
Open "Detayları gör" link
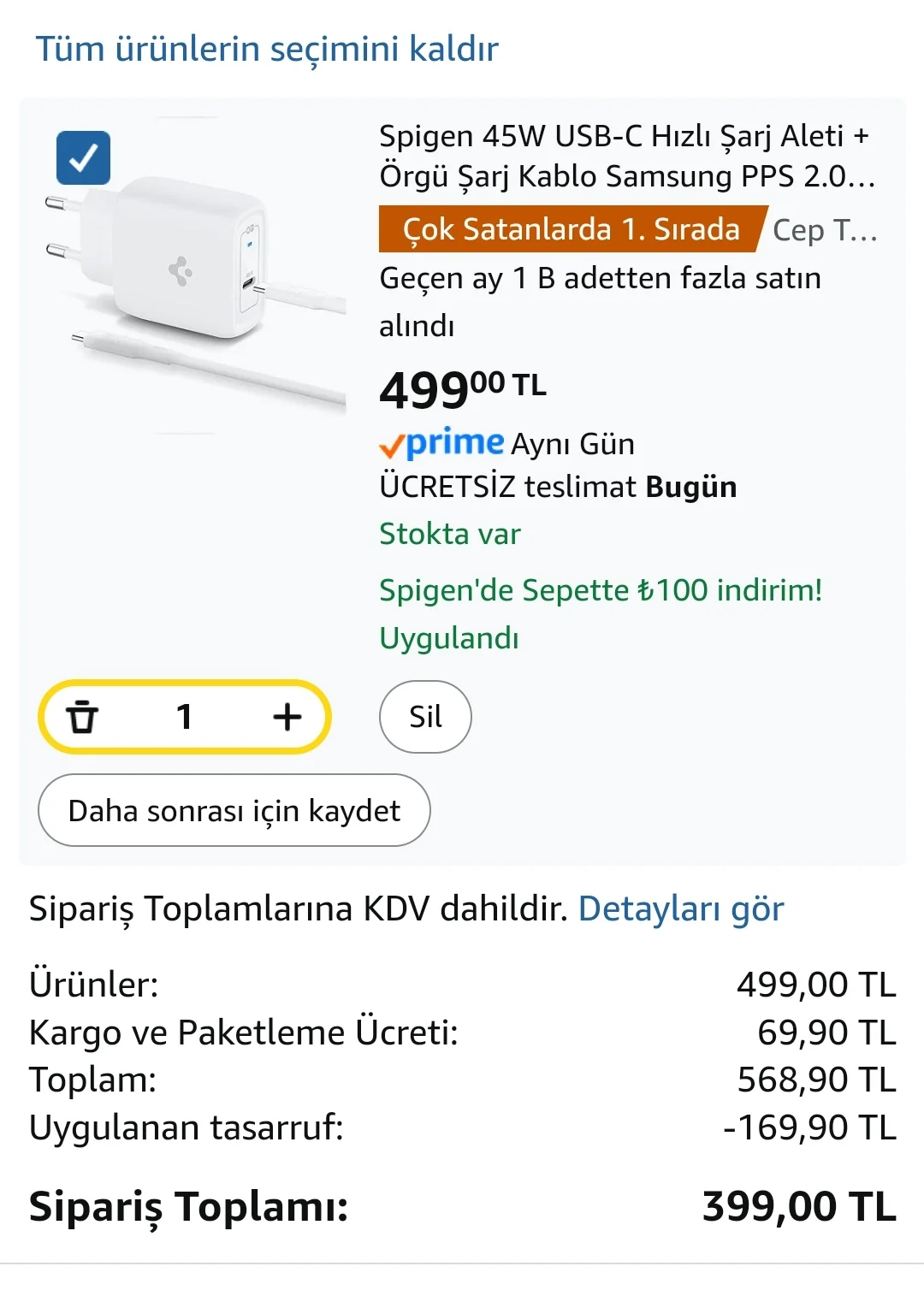(x=681, y=908)
